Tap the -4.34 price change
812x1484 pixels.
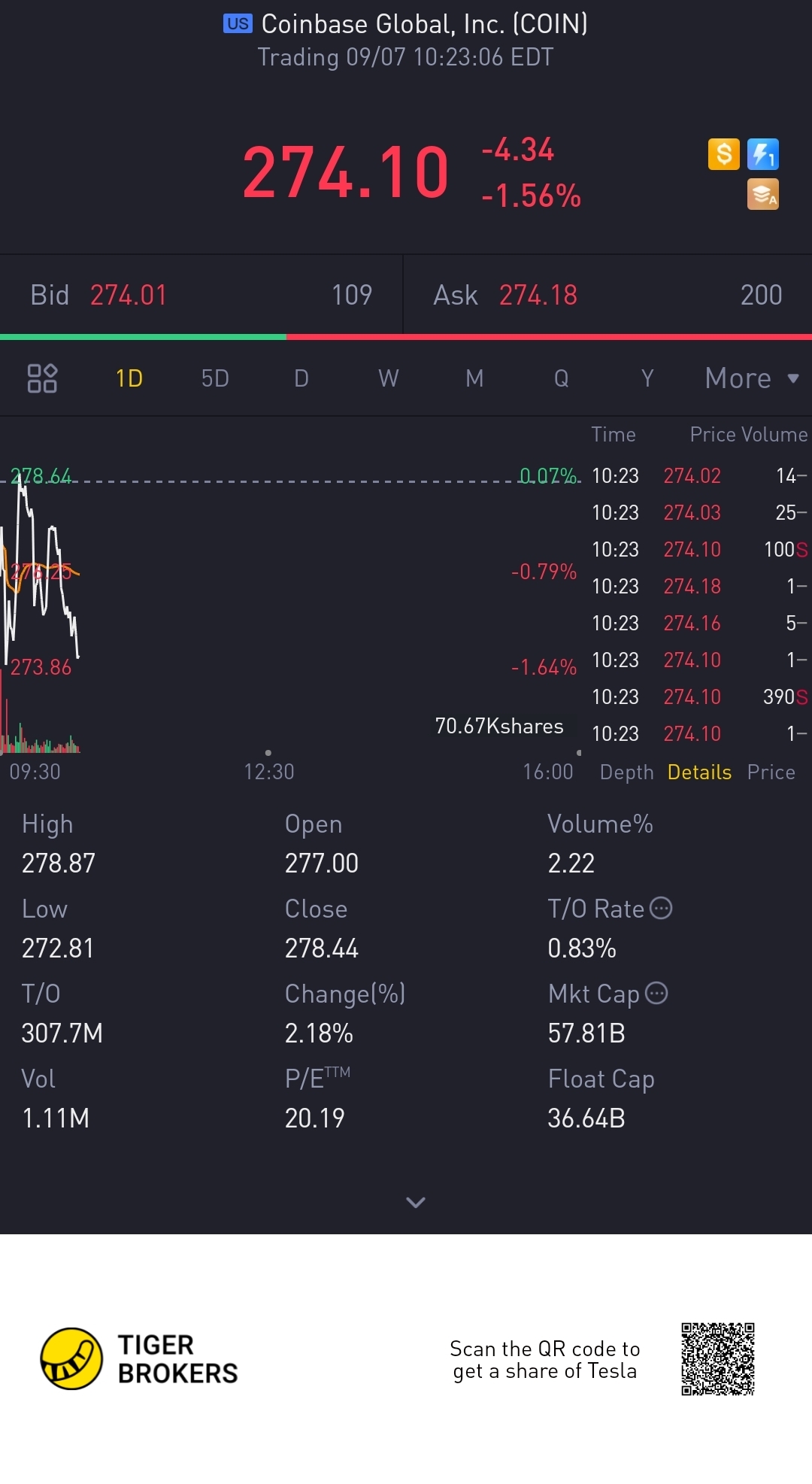(x=518, y=150)
